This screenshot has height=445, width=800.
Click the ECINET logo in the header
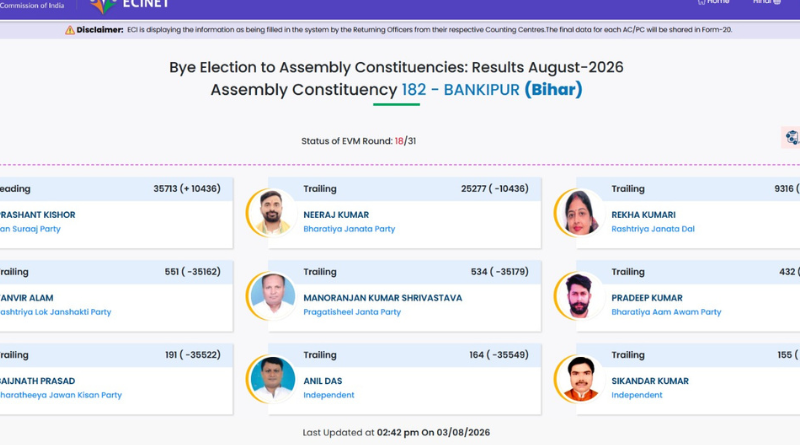(x=129, y=5)
